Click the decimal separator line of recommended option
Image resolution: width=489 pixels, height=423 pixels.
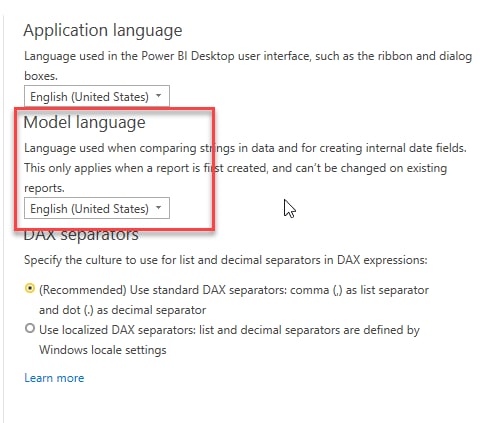coord(122,310)
